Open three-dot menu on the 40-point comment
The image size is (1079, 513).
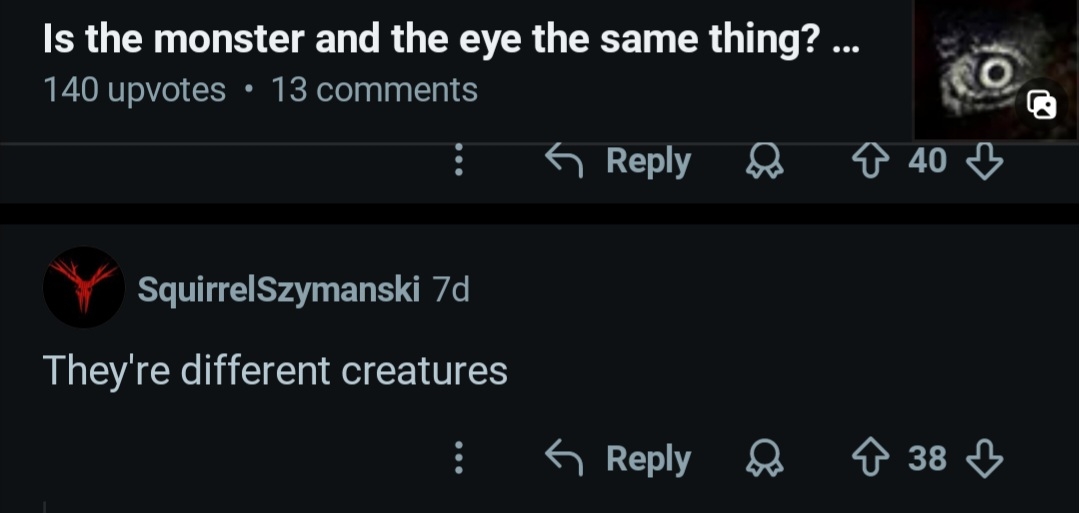click(459, 160)
